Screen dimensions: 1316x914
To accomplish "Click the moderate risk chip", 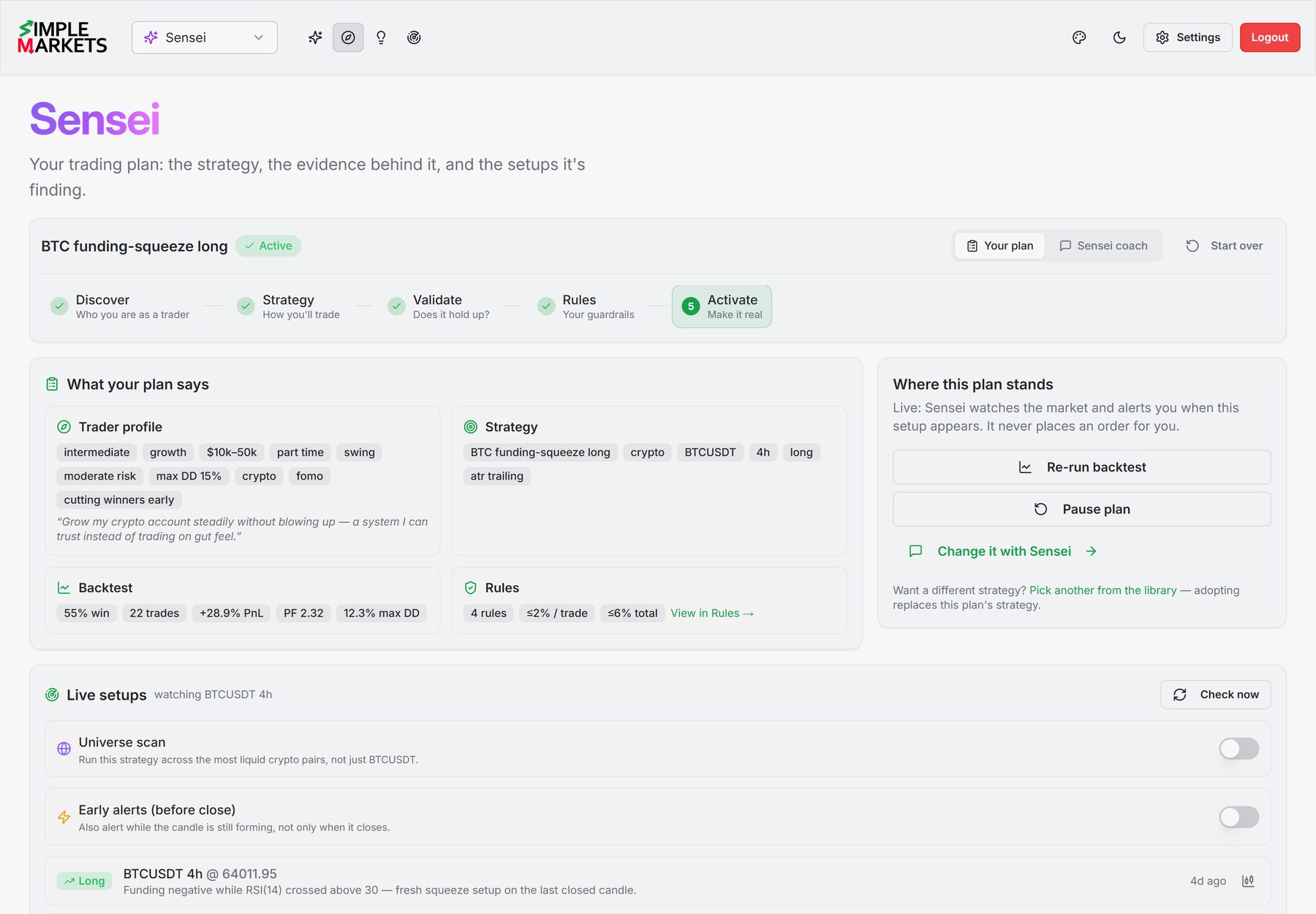I will point(100,476).
